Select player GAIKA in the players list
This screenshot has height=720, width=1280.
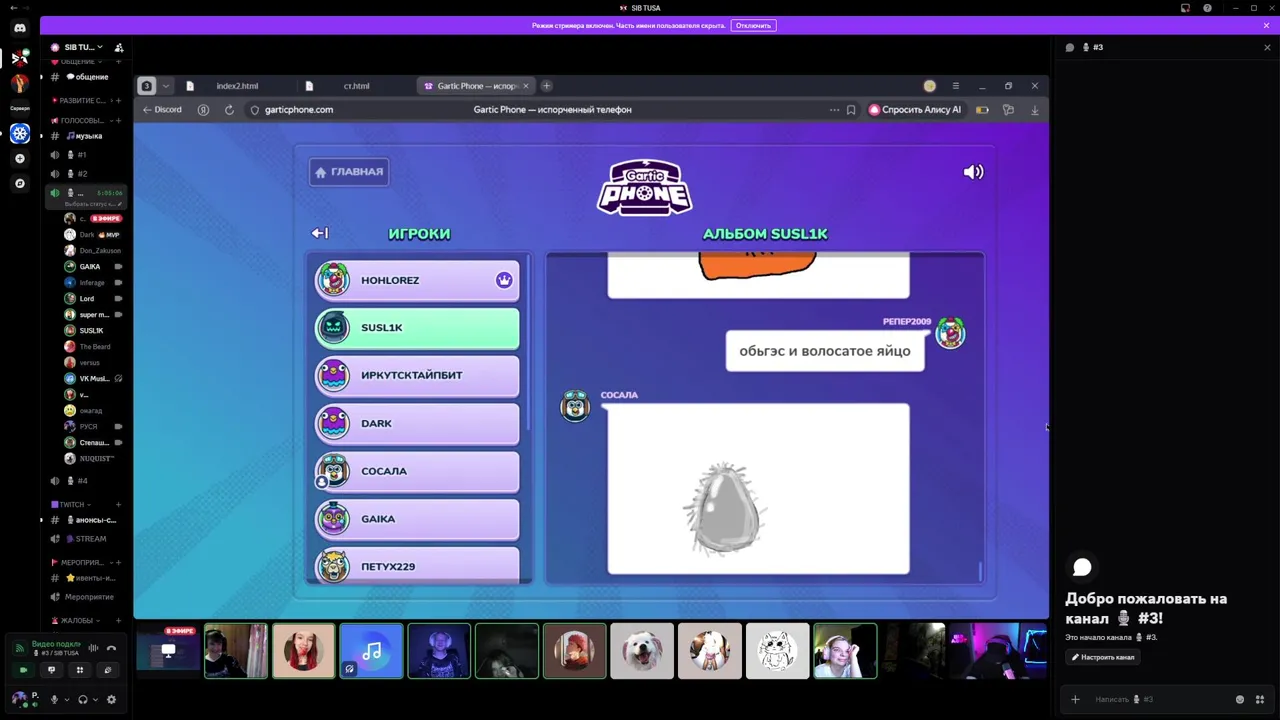point(417,518)
